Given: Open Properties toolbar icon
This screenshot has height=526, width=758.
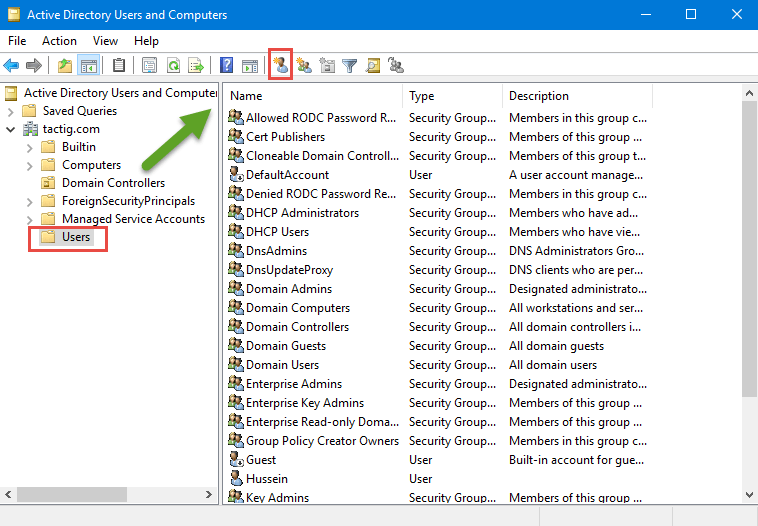Looking at the screenshot, I should pos(149,65).
